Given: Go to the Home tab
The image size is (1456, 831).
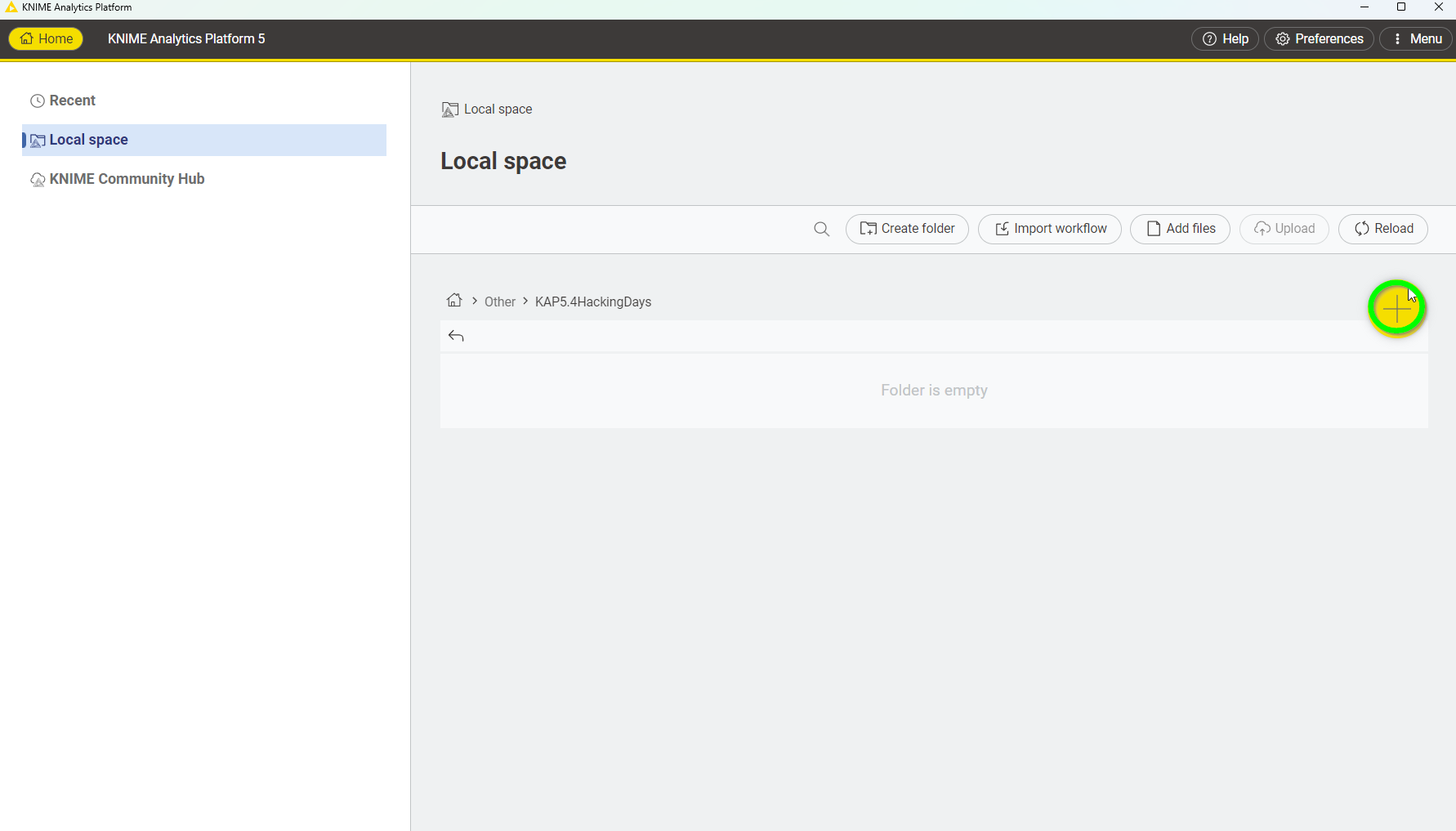Looking at the screenshot, I should pyautogui.click(x=46, y=39).
